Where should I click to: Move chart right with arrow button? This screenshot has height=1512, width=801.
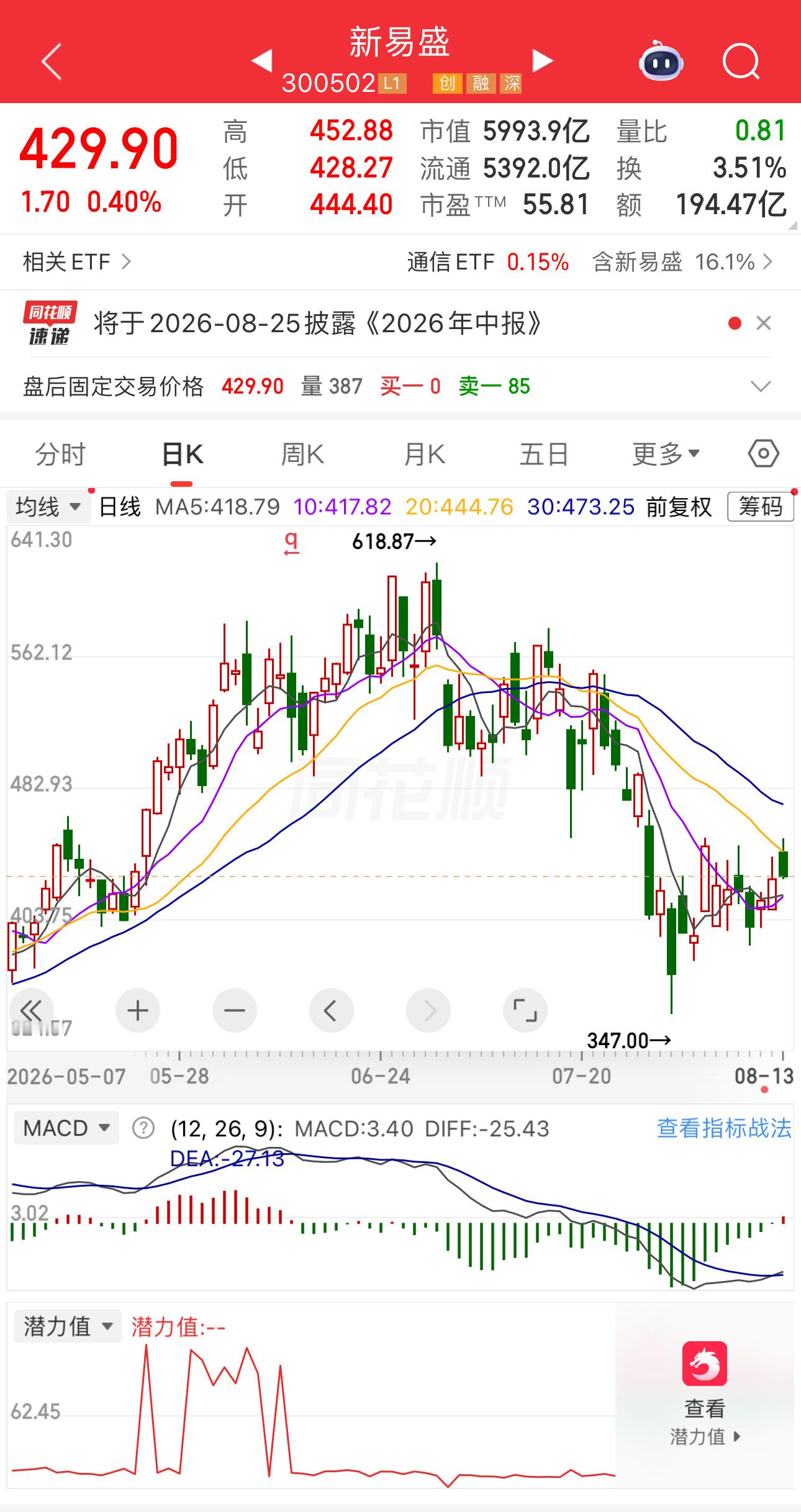tap(428, 1010)
